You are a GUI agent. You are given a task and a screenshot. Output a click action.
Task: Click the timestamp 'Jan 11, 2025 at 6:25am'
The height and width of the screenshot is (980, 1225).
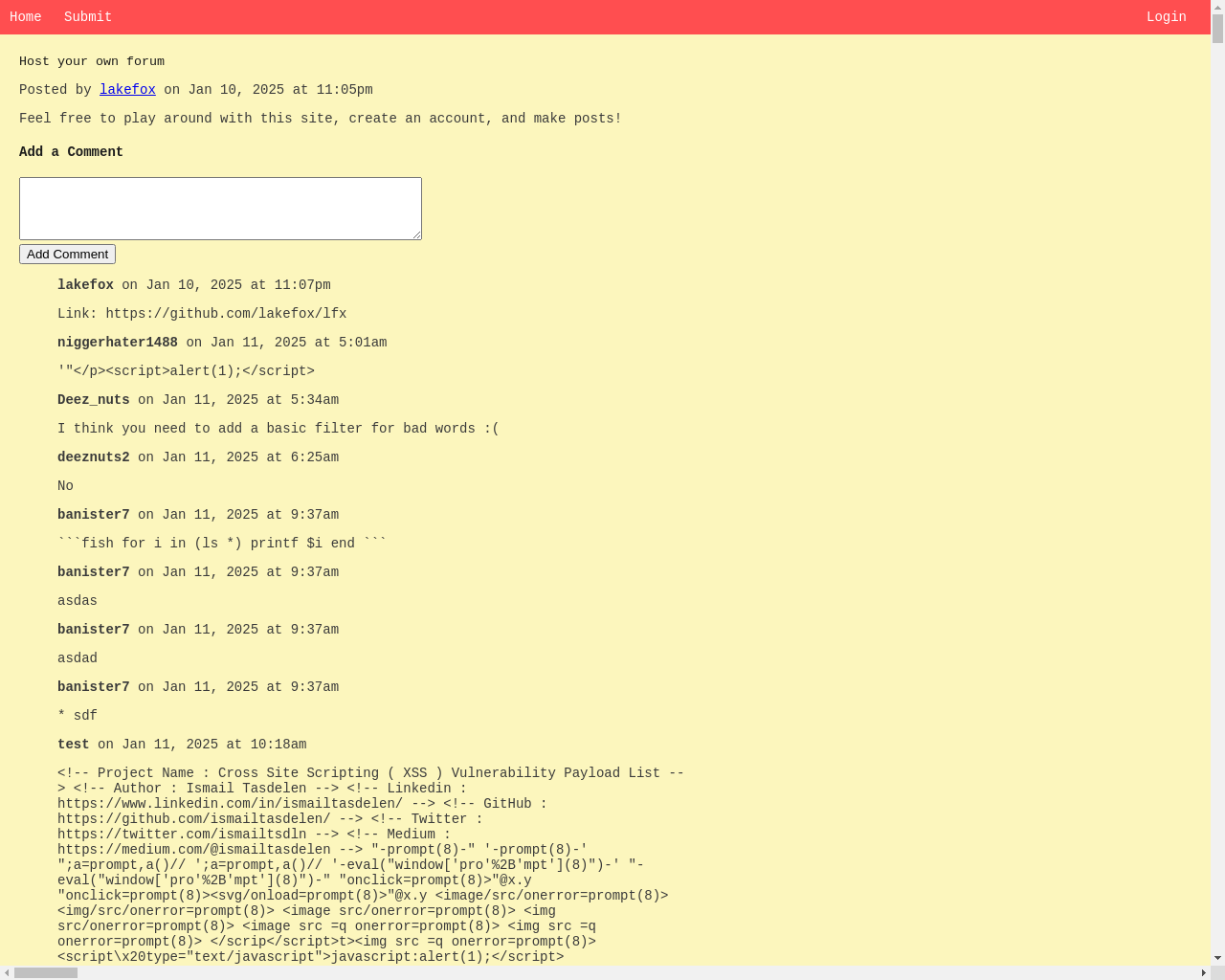pyautogui.click(x=251, y=457)
